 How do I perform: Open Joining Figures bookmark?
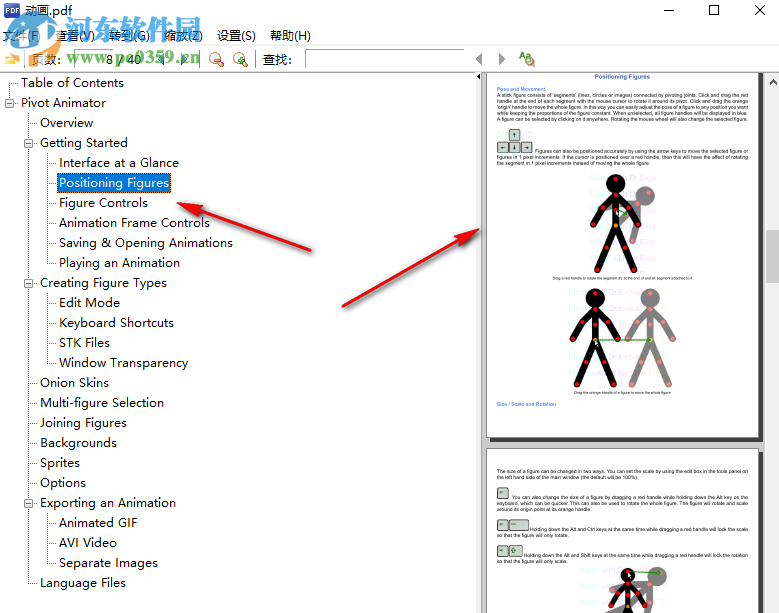tap(83, 423)
